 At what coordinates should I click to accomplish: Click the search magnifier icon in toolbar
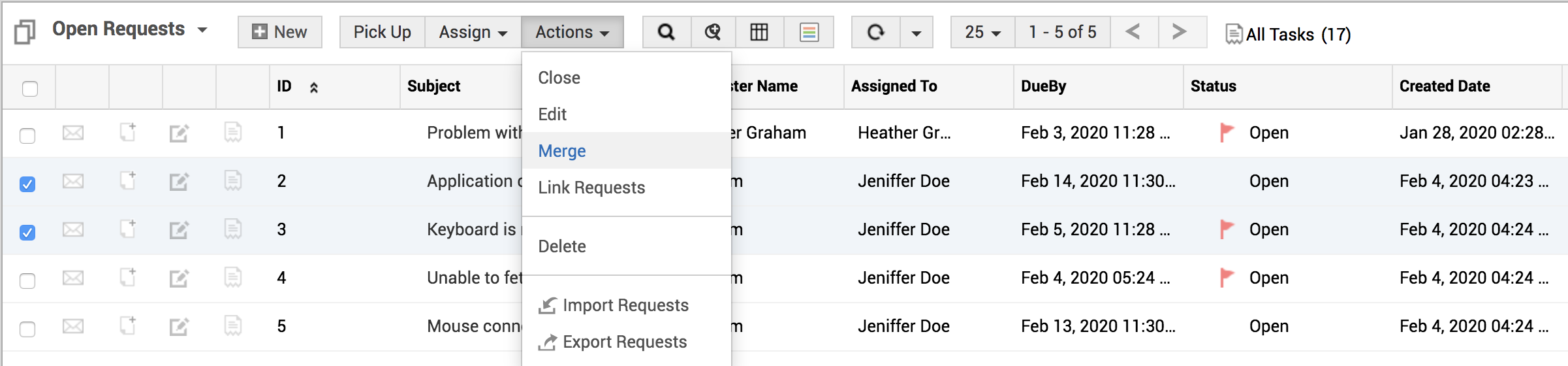tap(666, 32)
